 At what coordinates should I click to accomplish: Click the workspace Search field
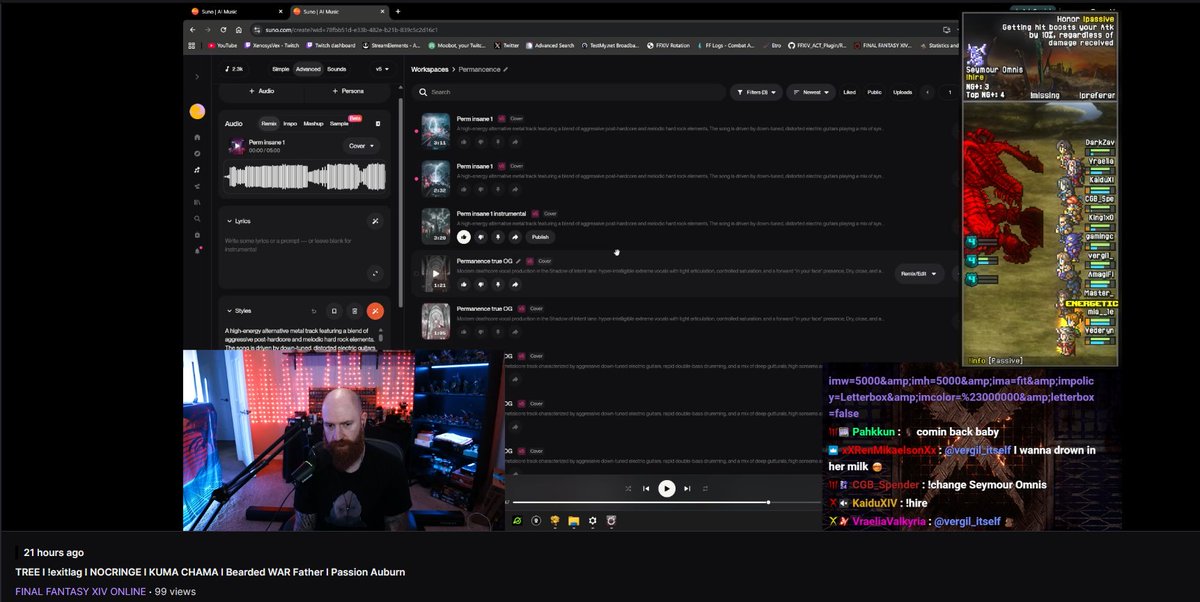[x=569, y=92]
